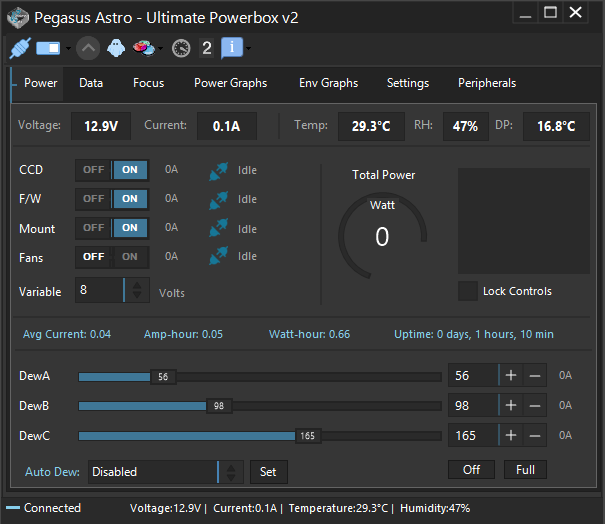Click the Uptime text readout
This screenshot has height=524, width=605.
pos(473,334)
